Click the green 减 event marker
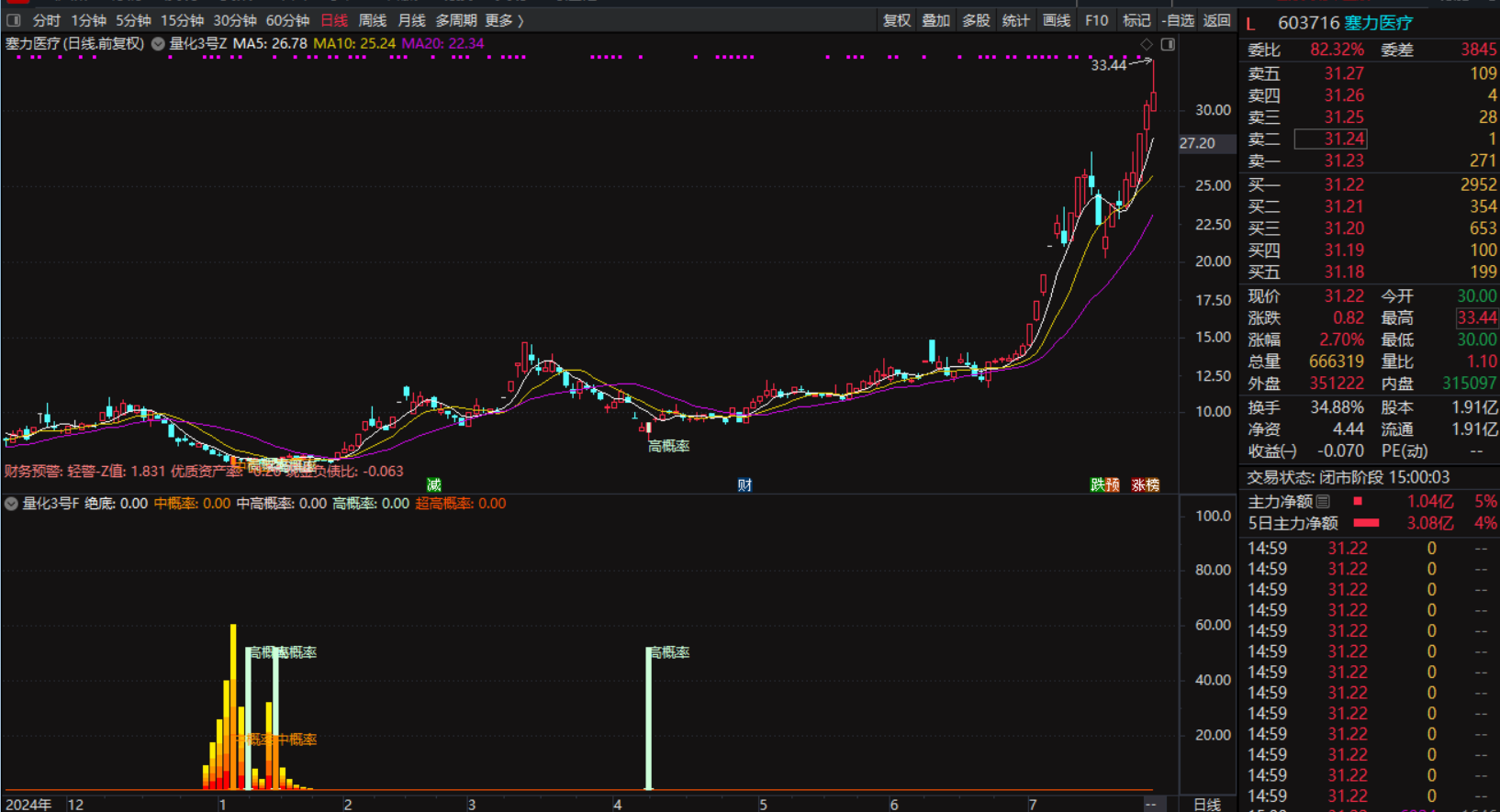Screen dimensions: 1500x812 coord(434,484)
